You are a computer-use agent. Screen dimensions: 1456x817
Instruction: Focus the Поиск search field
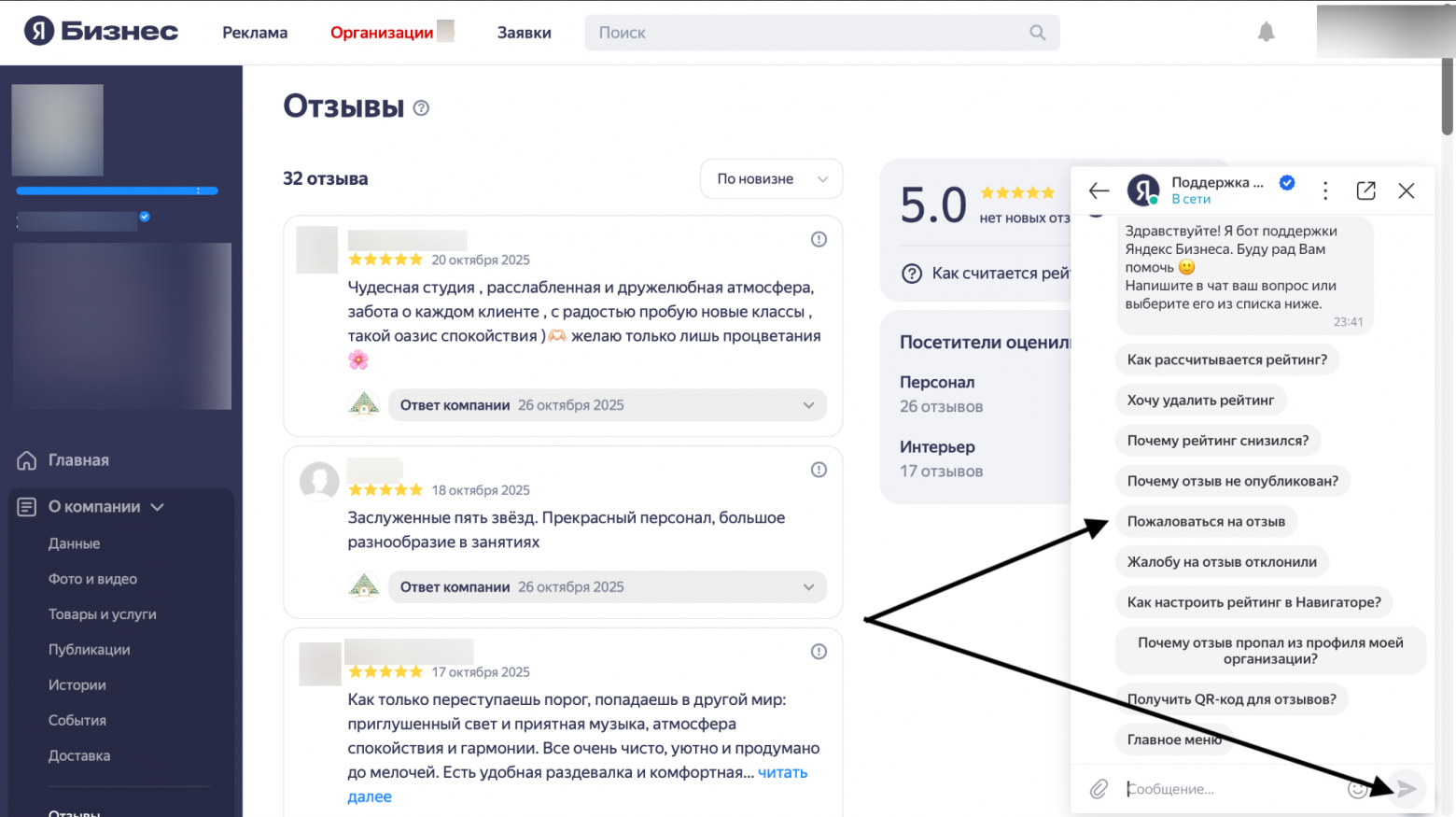coord(822,33)
